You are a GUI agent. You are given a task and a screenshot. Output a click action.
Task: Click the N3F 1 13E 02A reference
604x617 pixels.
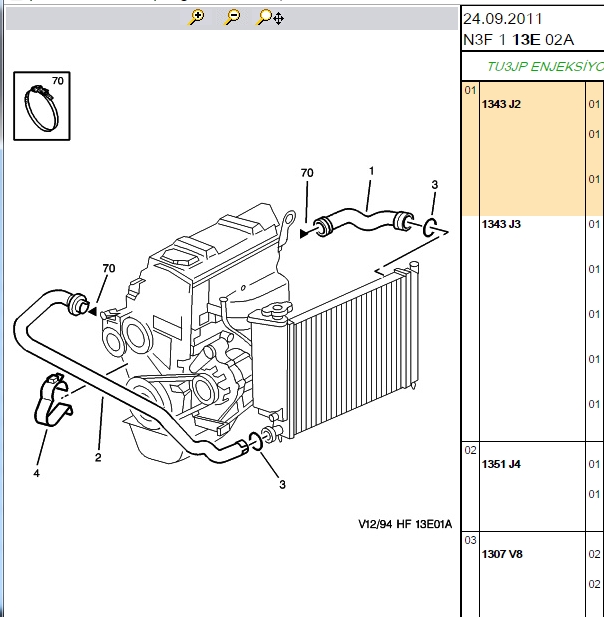518,40
